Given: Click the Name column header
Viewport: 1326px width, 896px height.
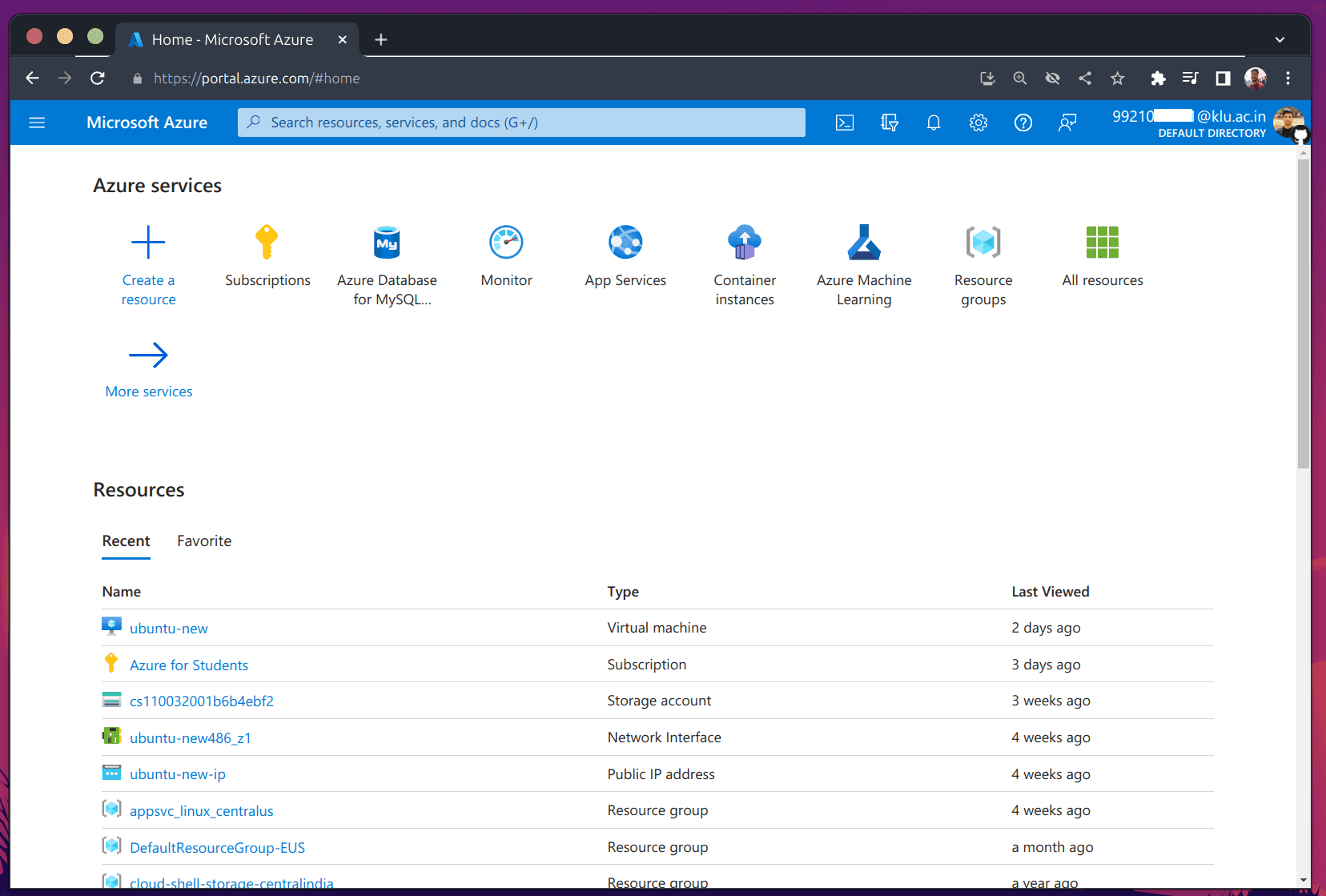Looking at the screenshot, I should click(122, 592).
